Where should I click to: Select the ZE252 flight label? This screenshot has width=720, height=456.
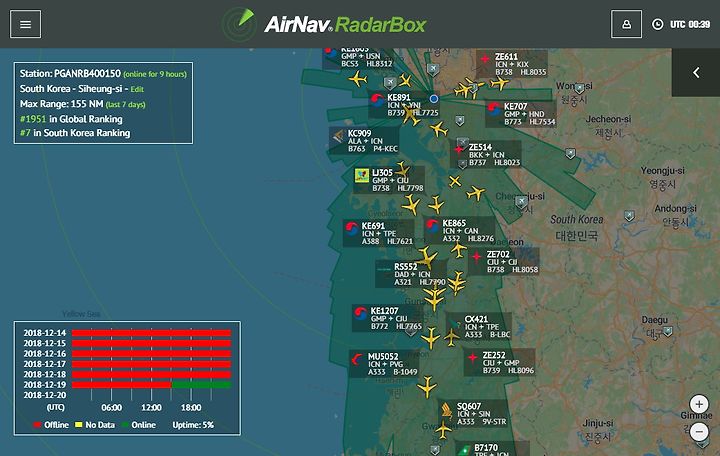500,362
